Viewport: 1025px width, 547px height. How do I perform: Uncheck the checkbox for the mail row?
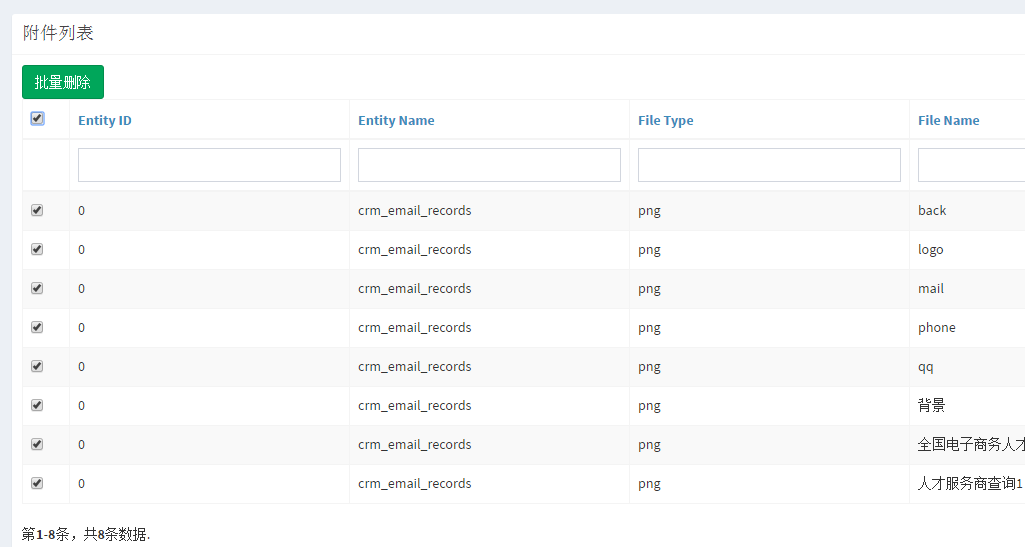coord(37,289)
